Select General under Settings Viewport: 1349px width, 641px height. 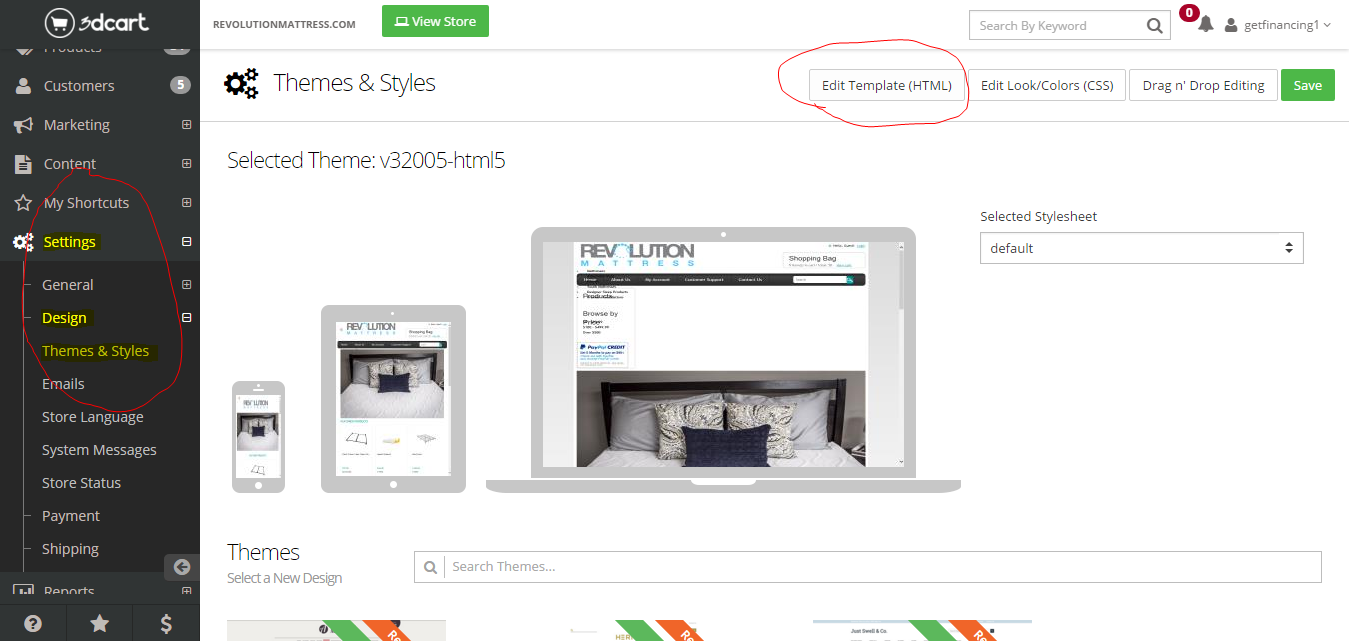[x=68, y=285]
